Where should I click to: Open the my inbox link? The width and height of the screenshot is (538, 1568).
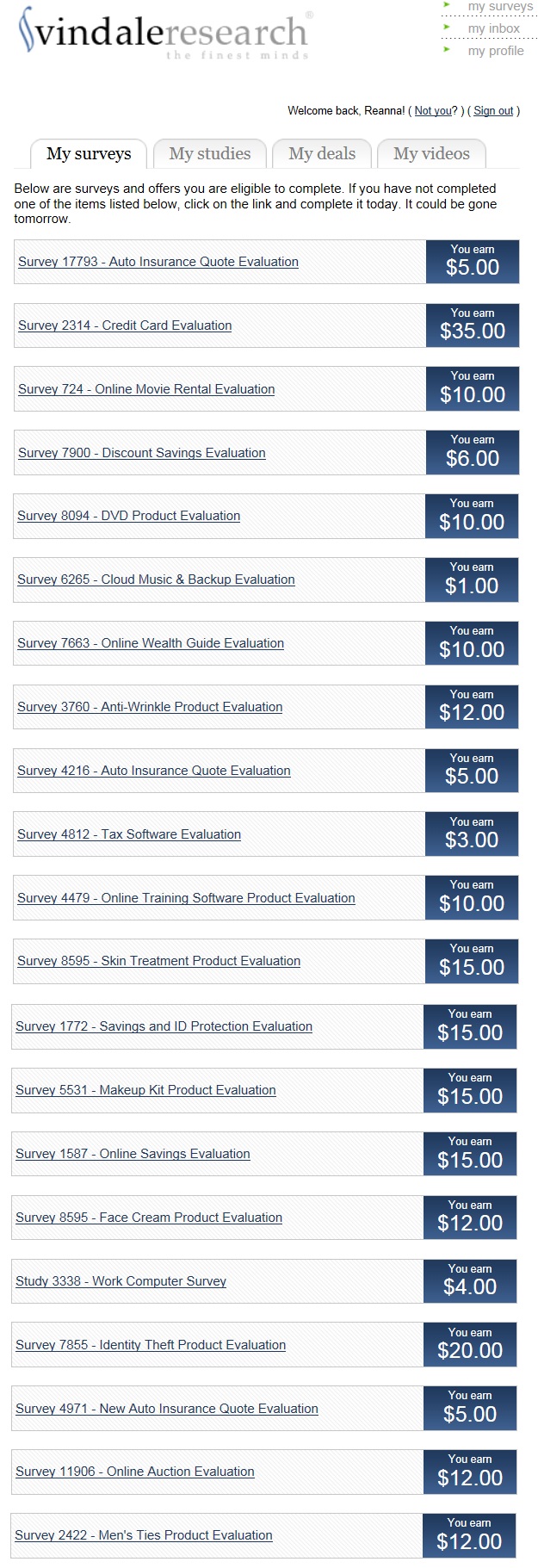coord(493,28)
